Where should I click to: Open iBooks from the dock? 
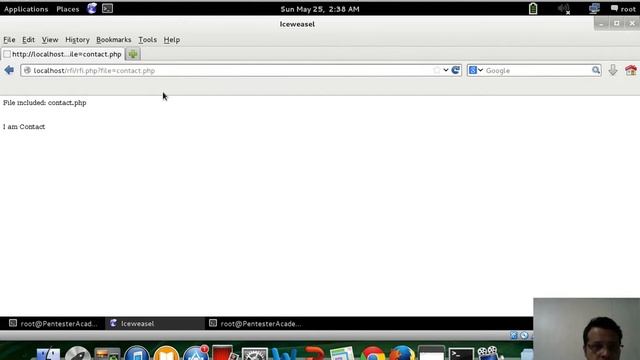(166, 353)
